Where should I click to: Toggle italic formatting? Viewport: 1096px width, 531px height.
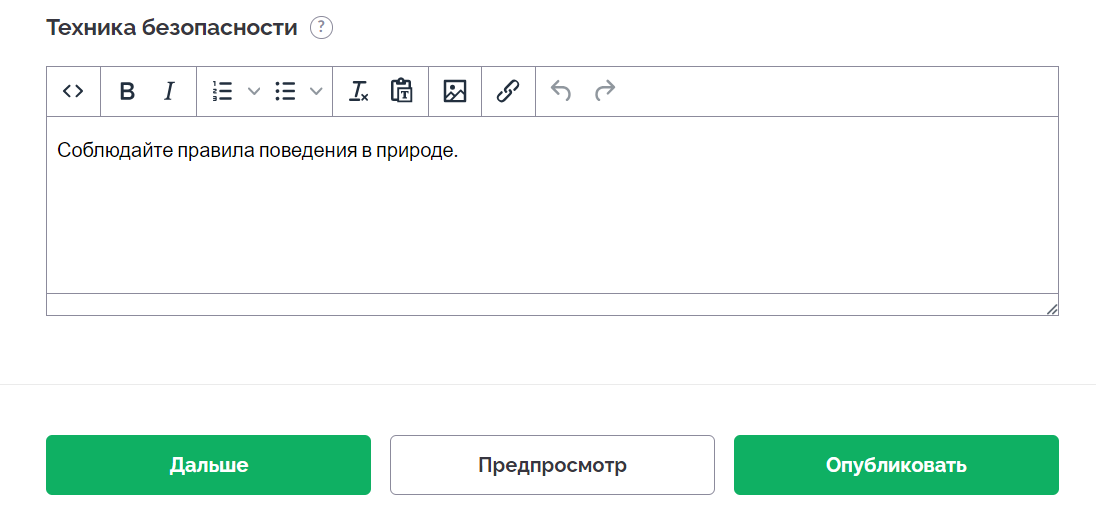(168, 92)
